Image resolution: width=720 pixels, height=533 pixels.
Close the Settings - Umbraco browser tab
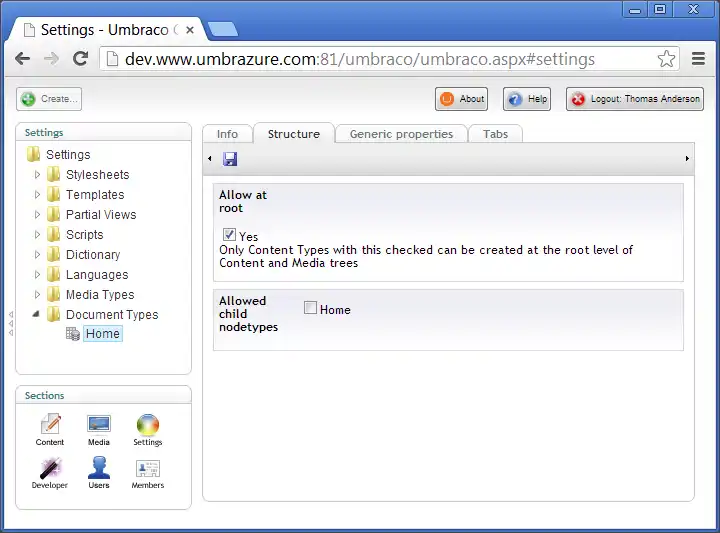pos(190,30)
